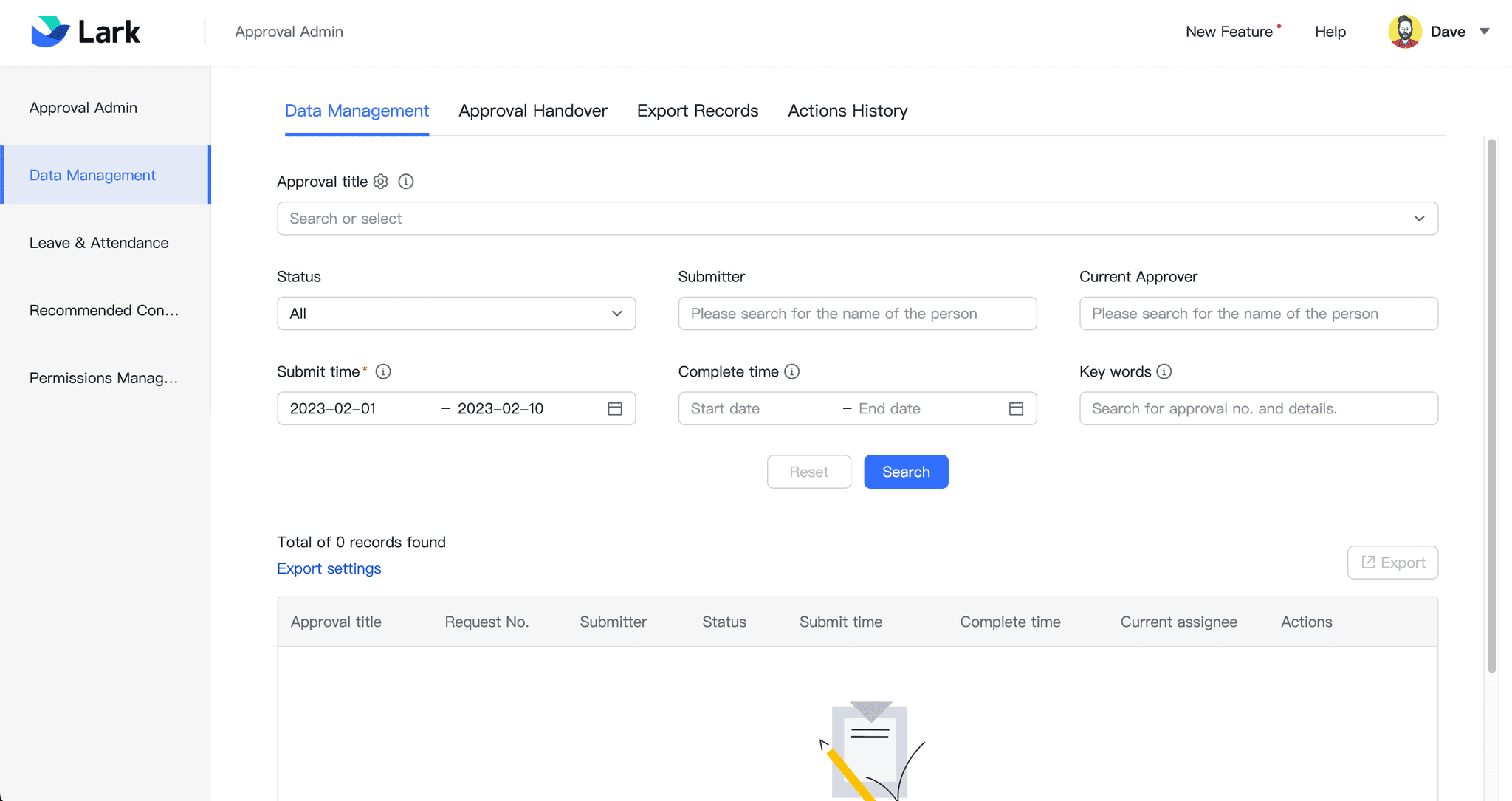Switch to the Actions History tab
Screen dimensions: 1512x801
847,111
